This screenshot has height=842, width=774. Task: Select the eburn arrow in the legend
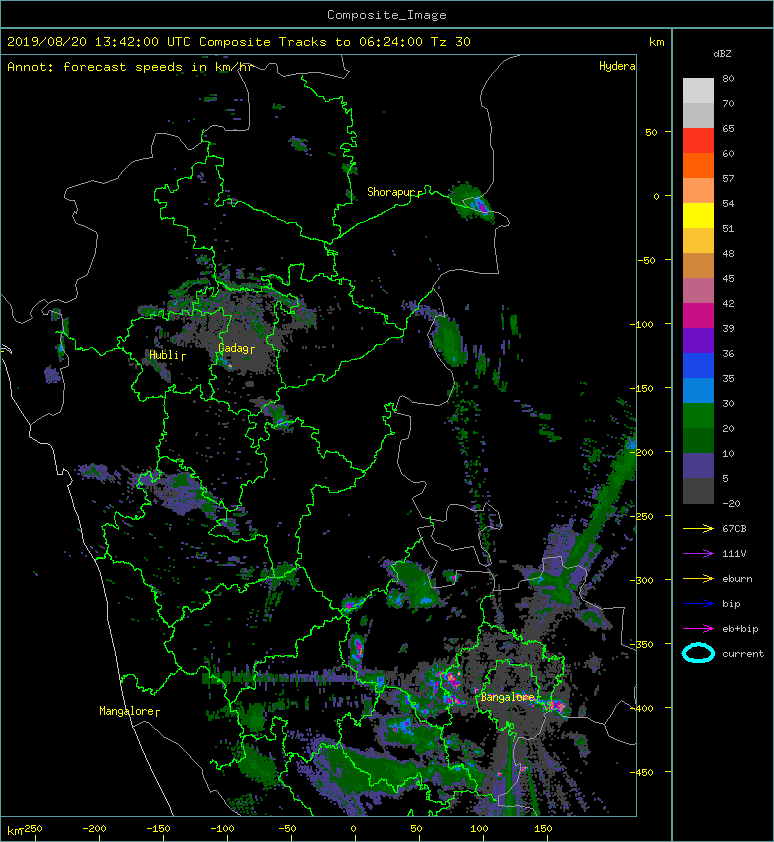[698, 579]
